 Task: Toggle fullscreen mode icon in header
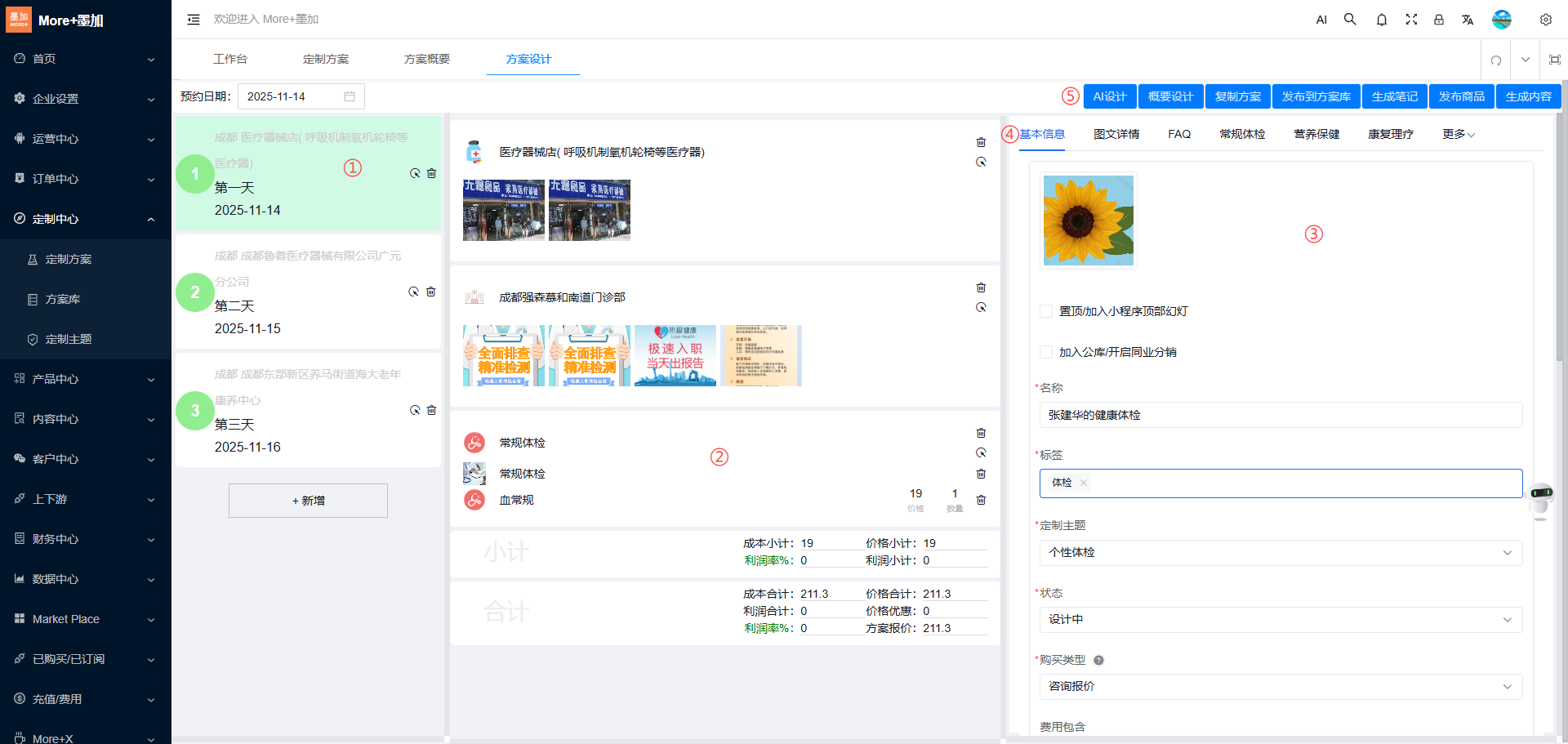click(x=1410, y=20)
